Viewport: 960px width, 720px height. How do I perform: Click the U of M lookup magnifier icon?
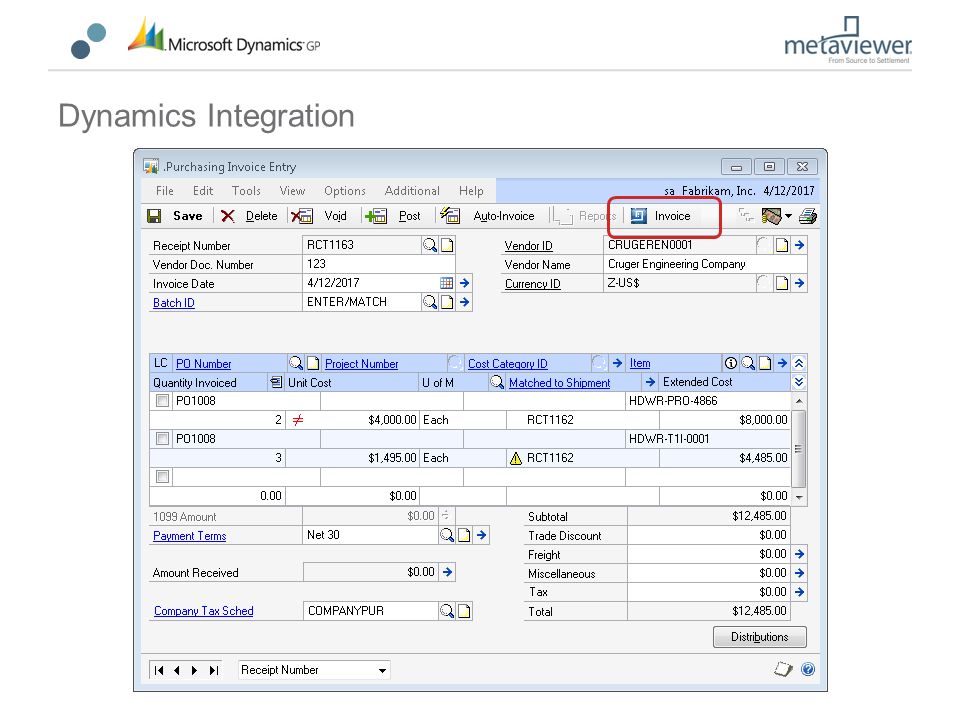(x=497, y=382)
